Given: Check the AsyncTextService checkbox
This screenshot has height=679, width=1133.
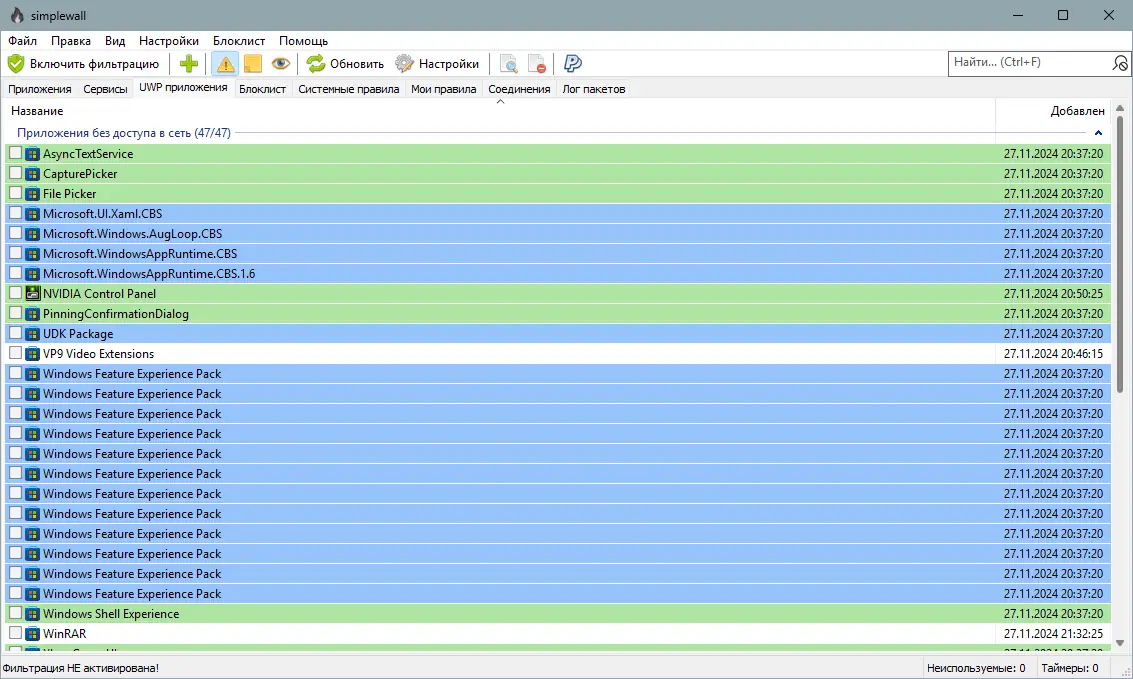Looking at the screenshot, I should click(15, 153).
